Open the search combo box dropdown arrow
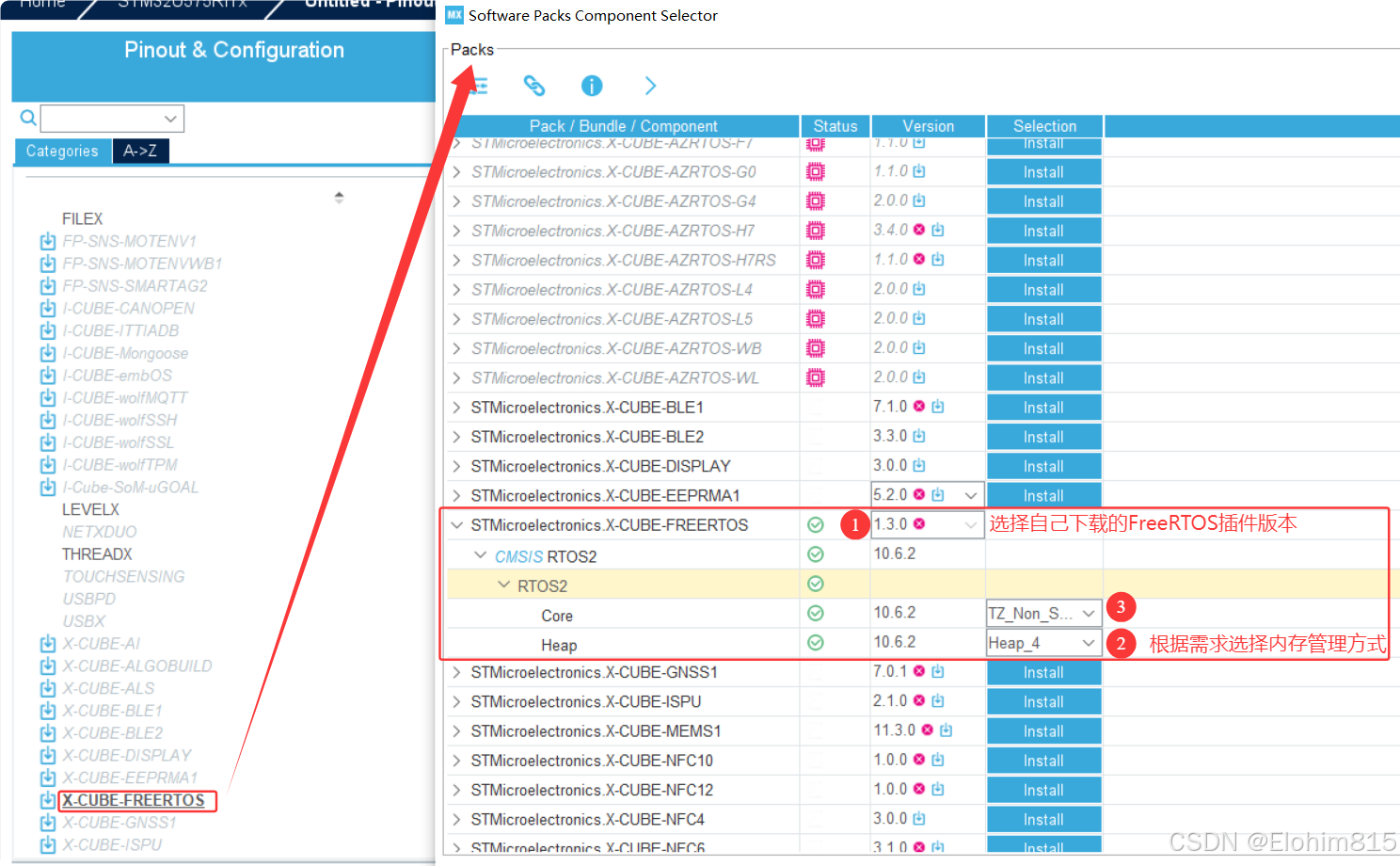 170,119
